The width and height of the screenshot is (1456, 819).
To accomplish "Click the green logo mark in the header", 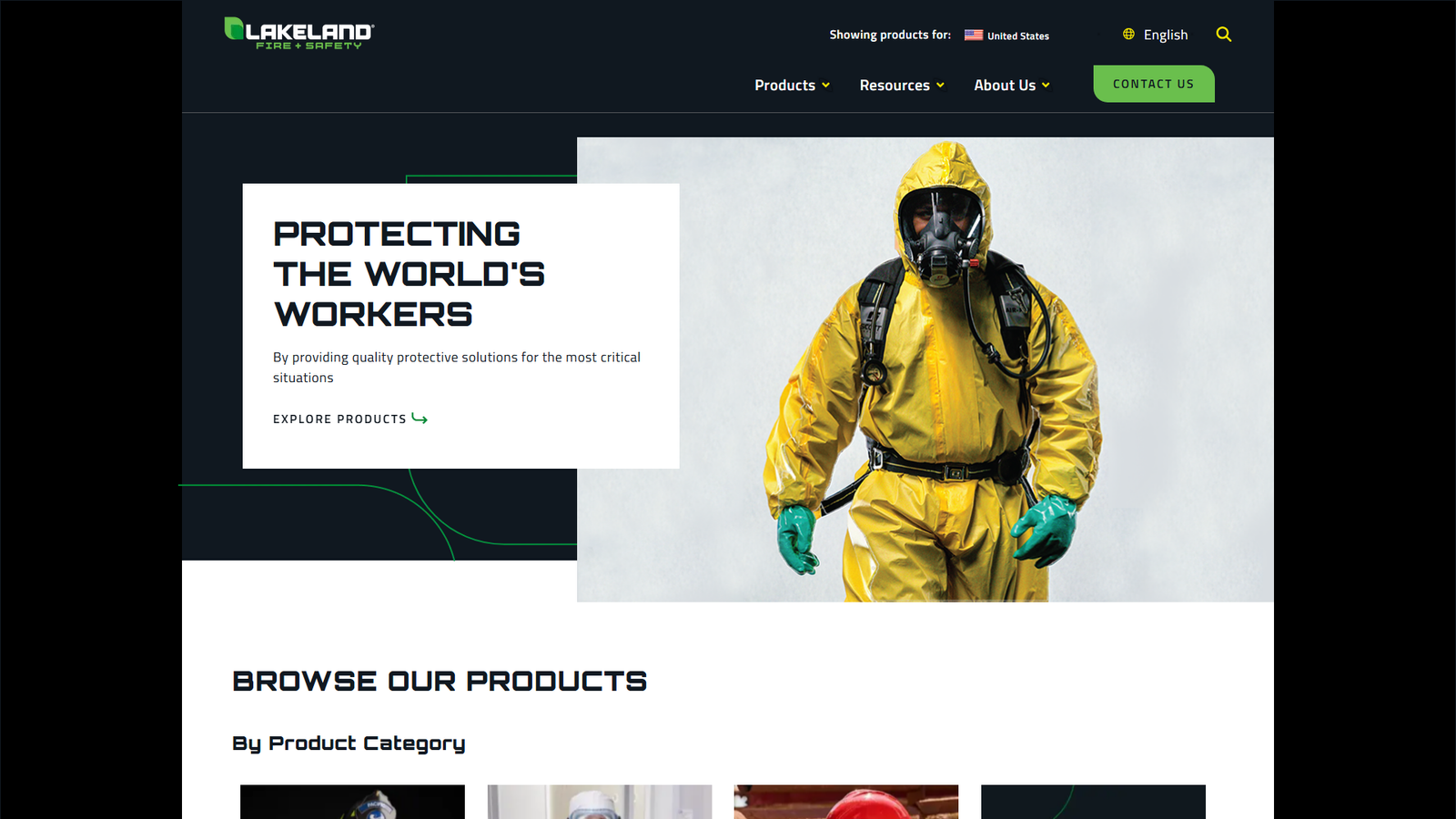I will click(233, 29).
